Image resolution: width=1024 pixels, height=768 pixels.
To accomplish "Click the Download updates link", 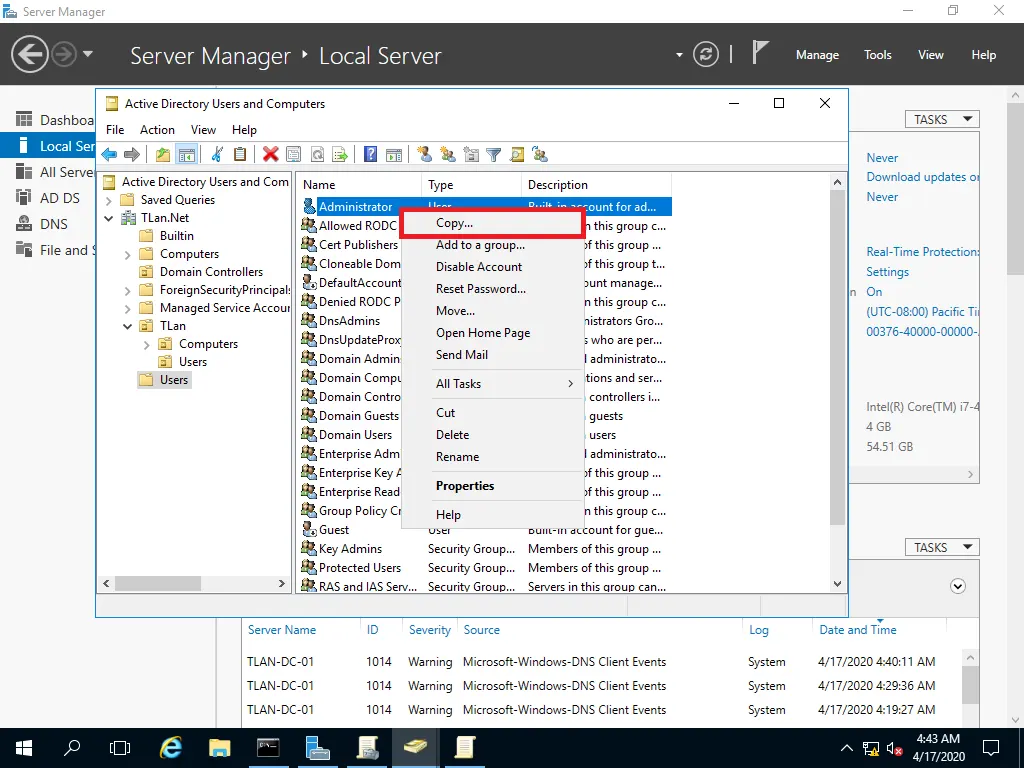I will pyautogui.click(x=923, y=177).
